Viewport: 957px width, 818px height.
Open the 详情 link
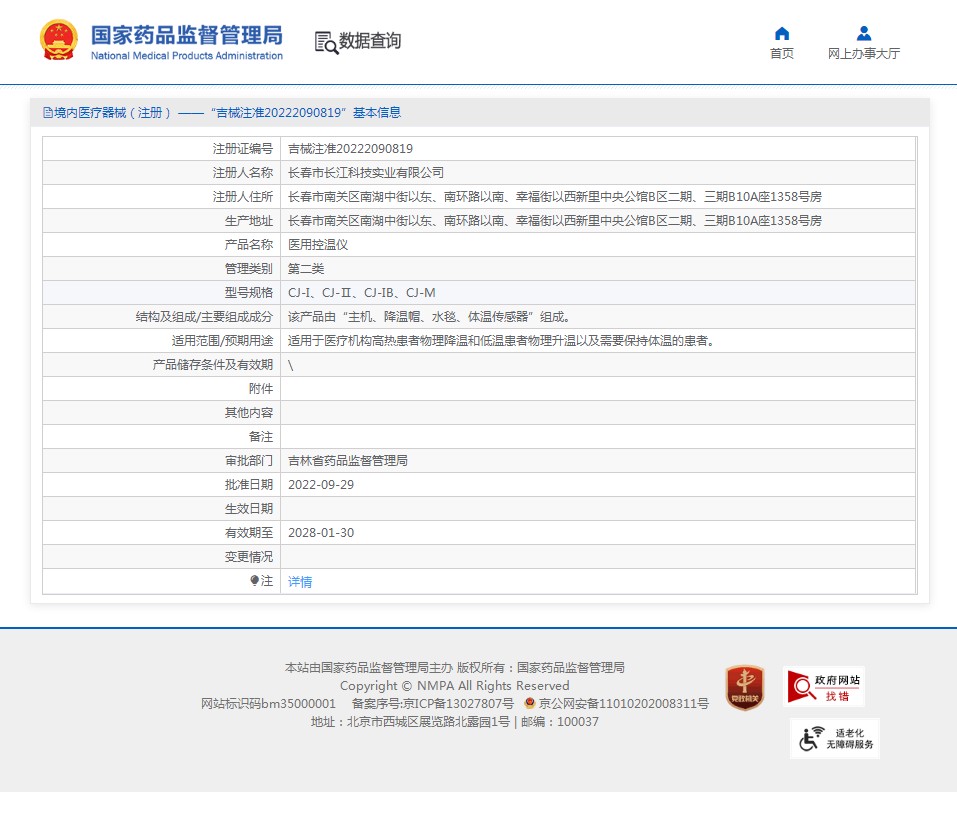(x=300, y=582)
